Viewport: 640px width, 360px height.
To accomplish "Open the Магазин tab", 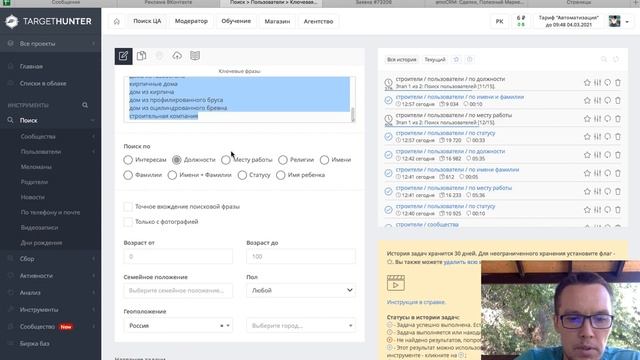I will tap(277, 21).
